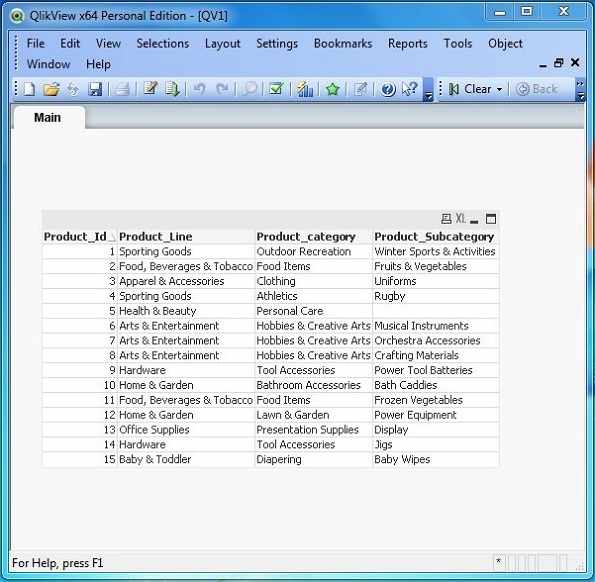
Task: Open a file using the folder icon
Action: [x=51, y=89]
